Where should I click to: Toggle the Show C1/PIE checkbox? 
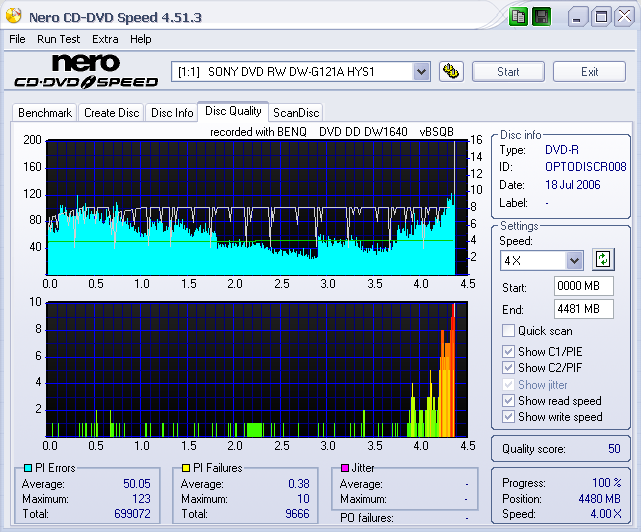[509, 351]
